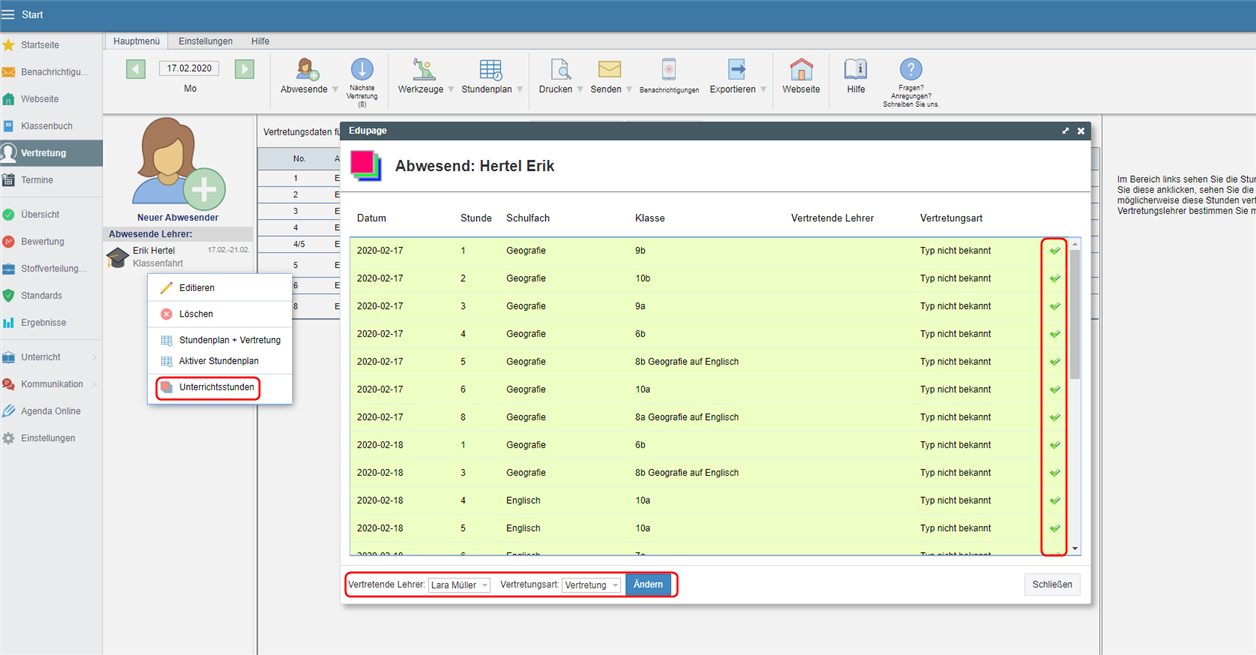Screen dimensions: 1256x655
Task: Click the Ändern button
Action: [648, 585]
